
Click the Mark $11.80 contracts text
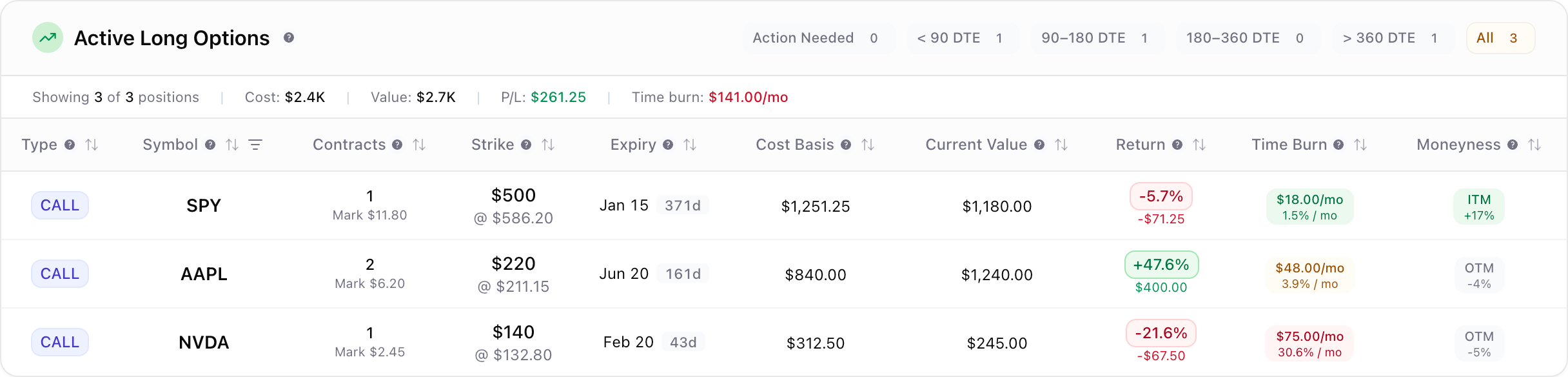click(x=369, y=216)
